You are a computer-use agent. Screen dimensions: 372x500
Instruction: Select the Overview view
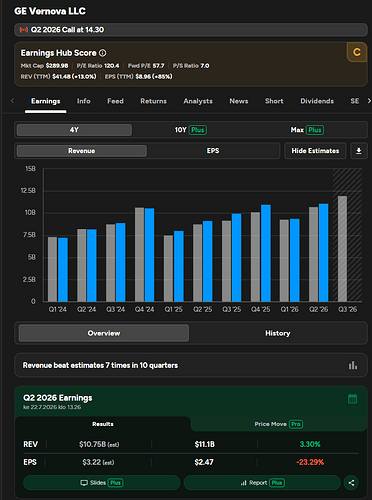pos(104,333)
